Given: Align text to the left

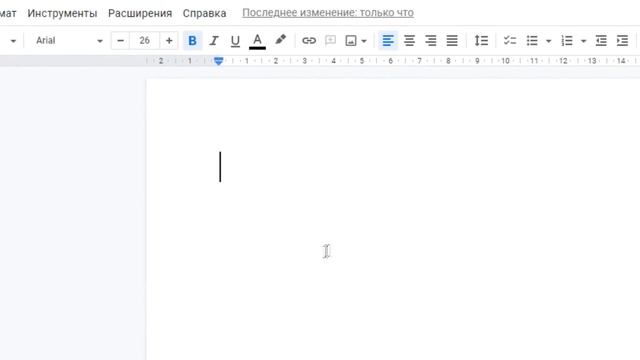Looking at the screenshot, I should point(388,40).
